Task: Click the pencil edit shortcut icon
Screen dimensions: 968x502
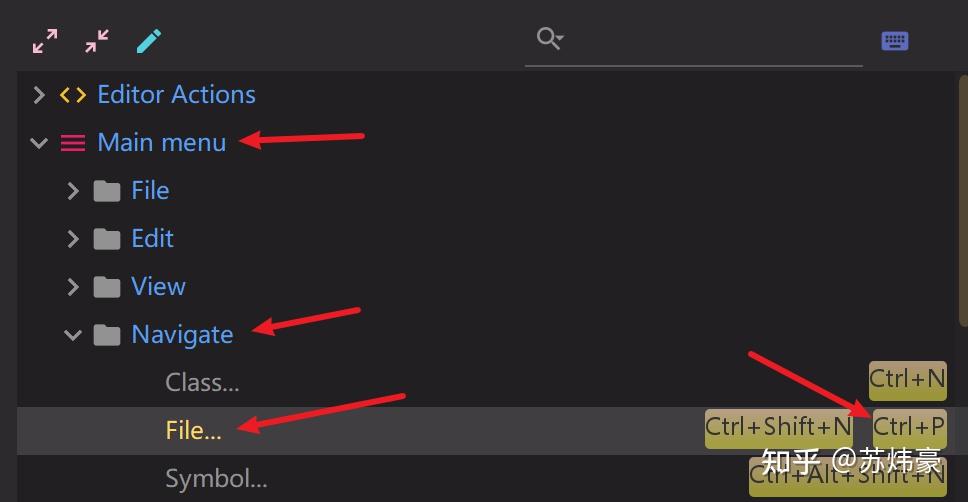Action: (x=149, y=41)
